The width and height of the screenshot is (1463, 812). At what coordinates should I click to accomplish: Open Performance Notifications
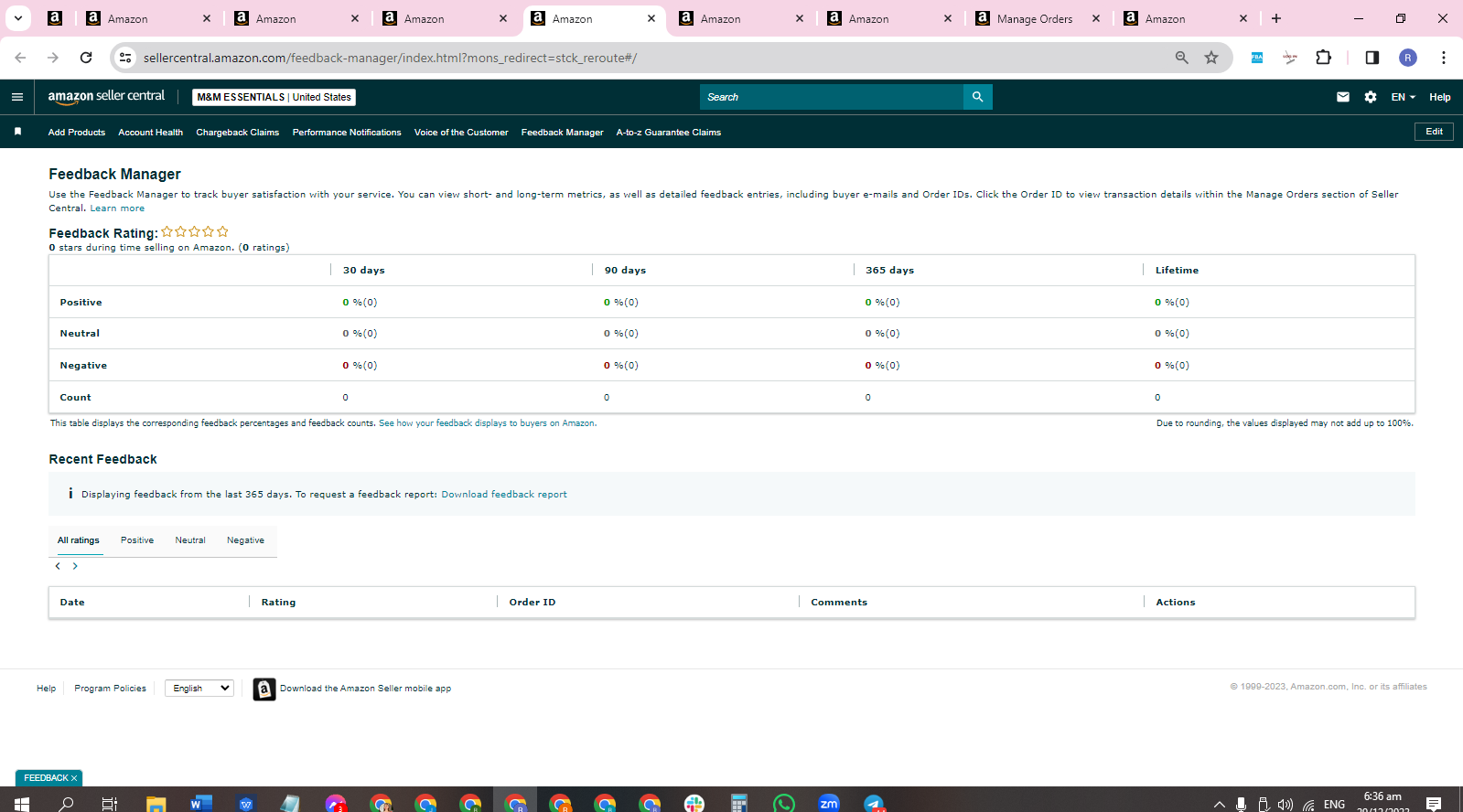tap(347, 133)
